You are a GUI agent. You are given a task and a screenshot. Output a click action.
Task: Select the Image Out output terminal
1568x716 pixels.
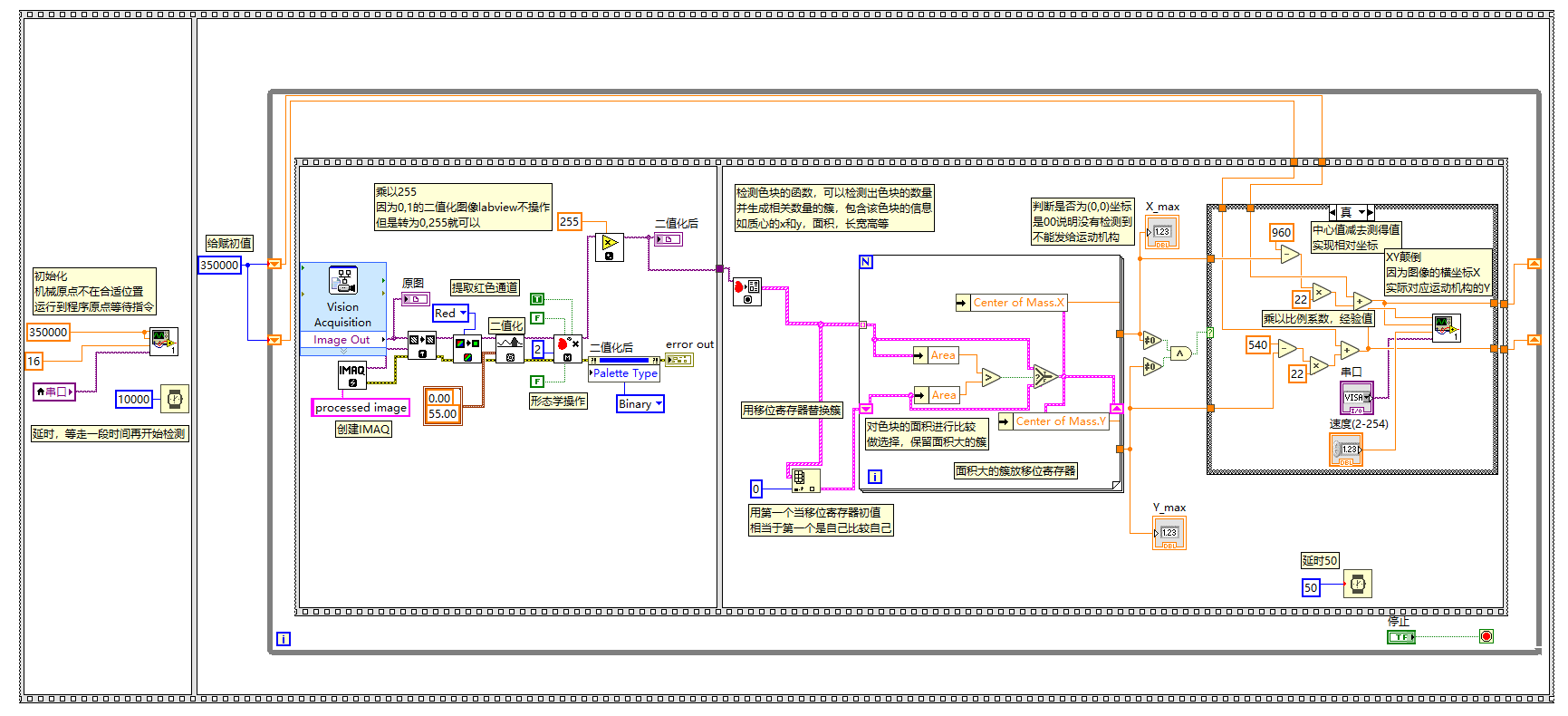[x=343, y=340]
